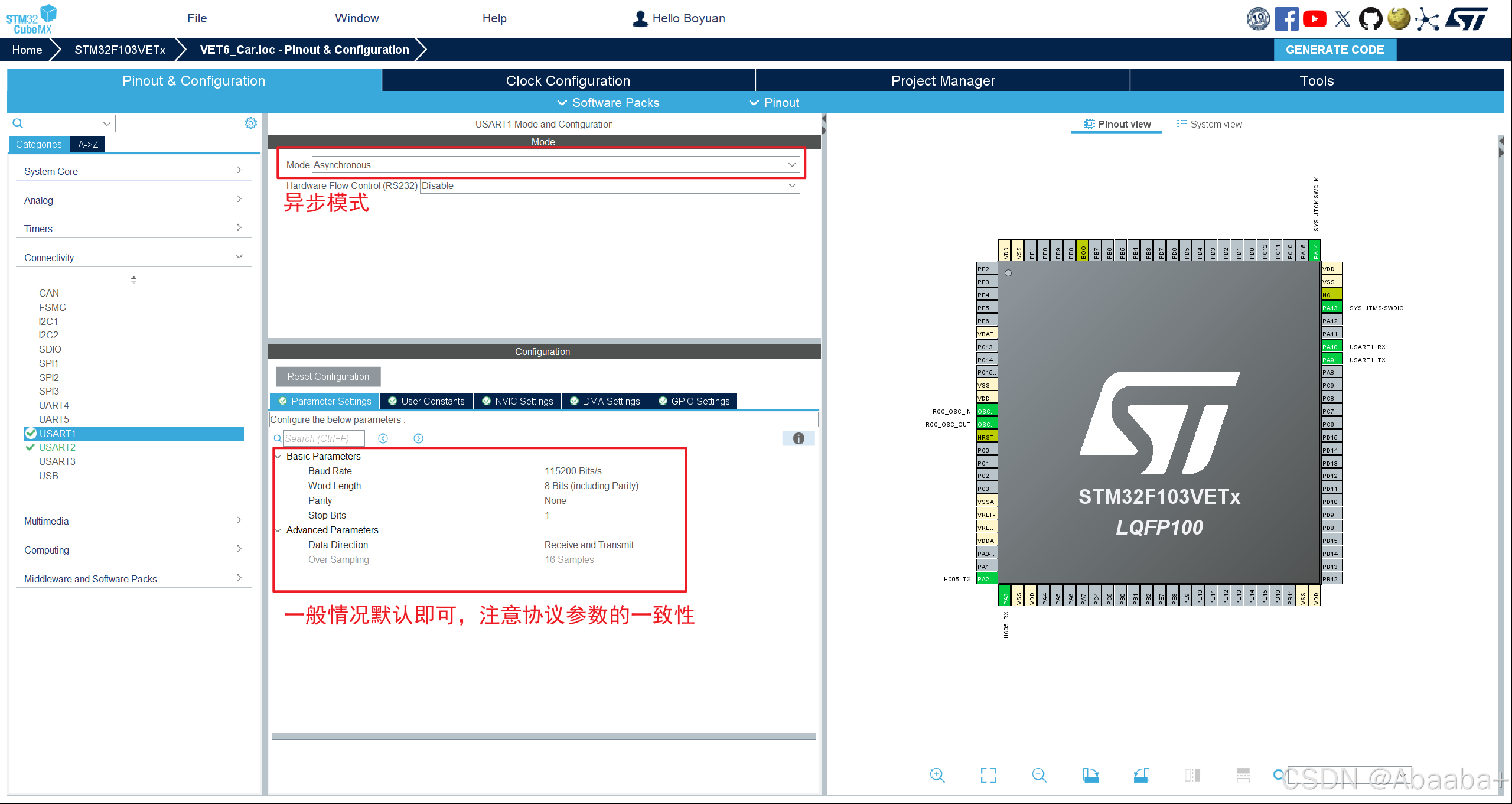
Task: Zoom out on the pinout view
Action: (x=1039, y=775)
